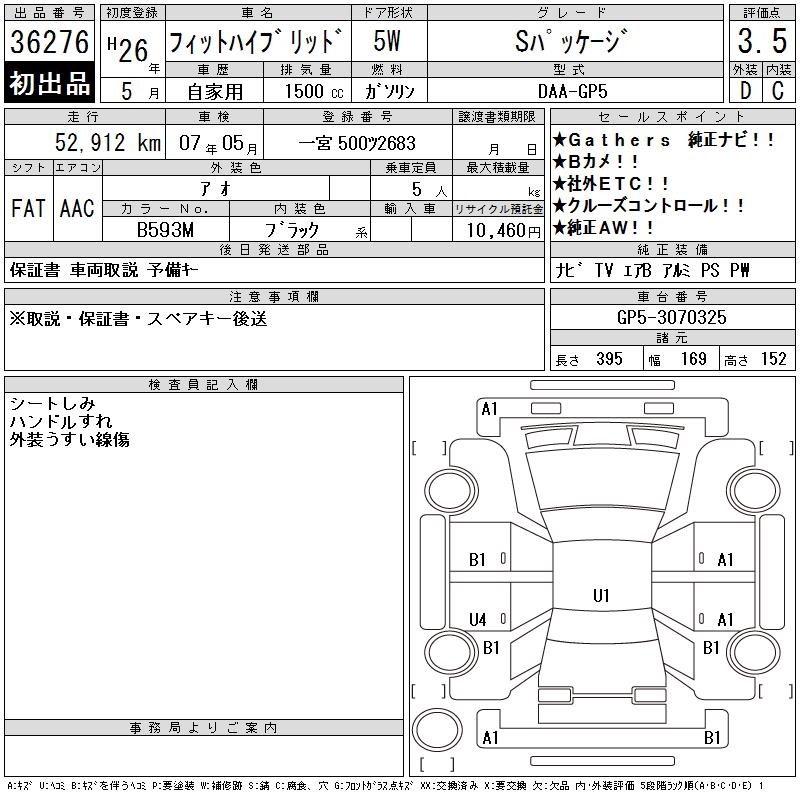Click color number B593M
This screenshot has width=800, height=800.
(x=165, y=230)
